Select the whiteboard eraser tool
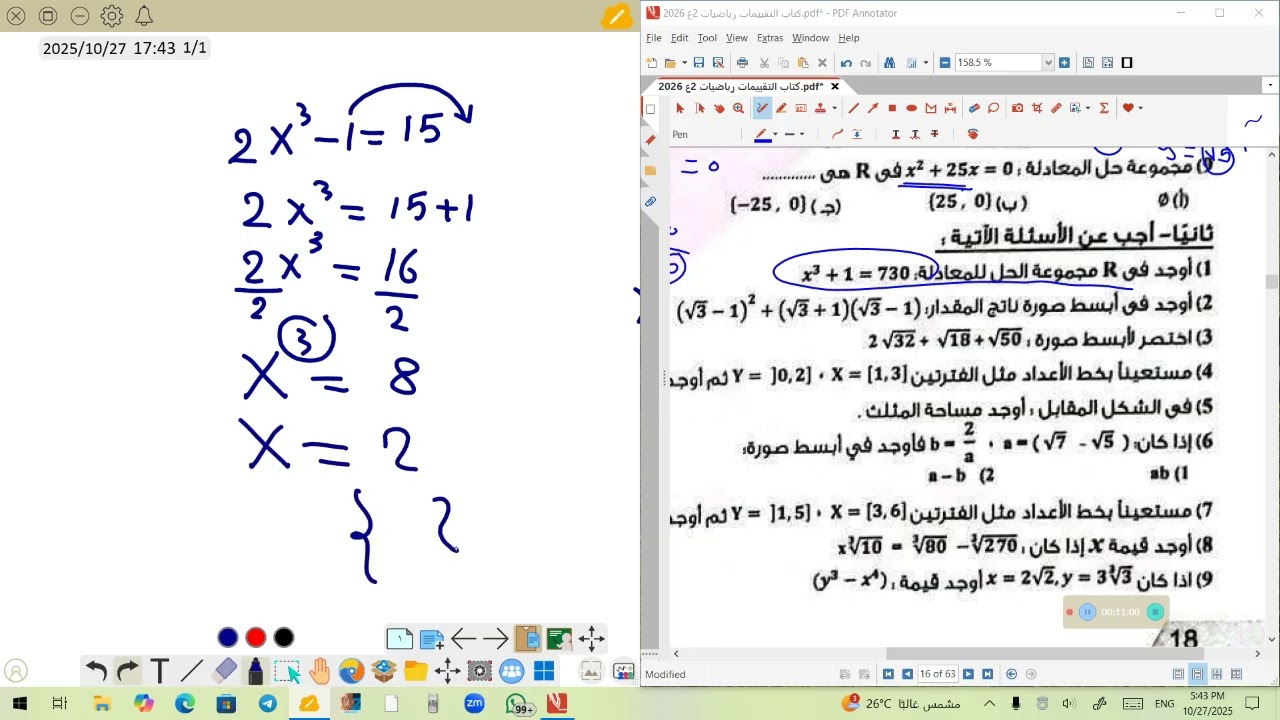Viewport: 1280px width, 720px height. tap(225, 671)
